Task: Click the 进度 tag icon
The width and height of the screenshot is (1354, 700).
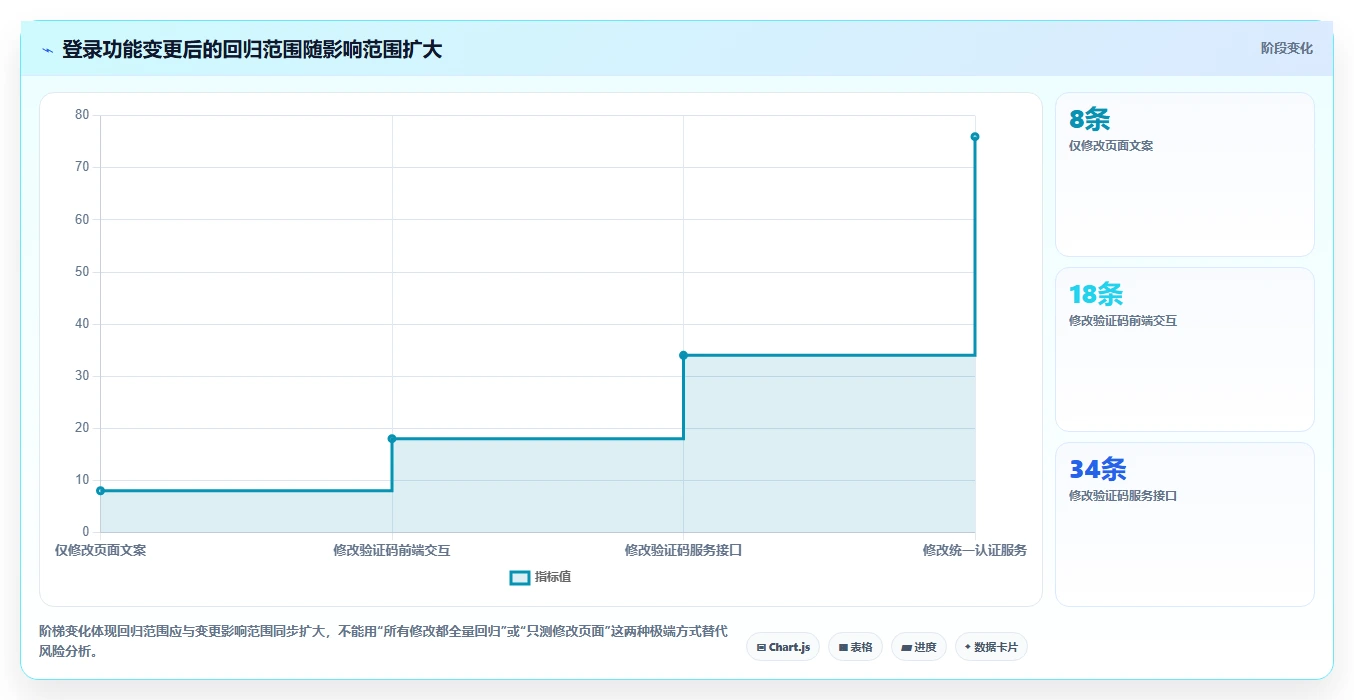Action: (x=906, y=647)
